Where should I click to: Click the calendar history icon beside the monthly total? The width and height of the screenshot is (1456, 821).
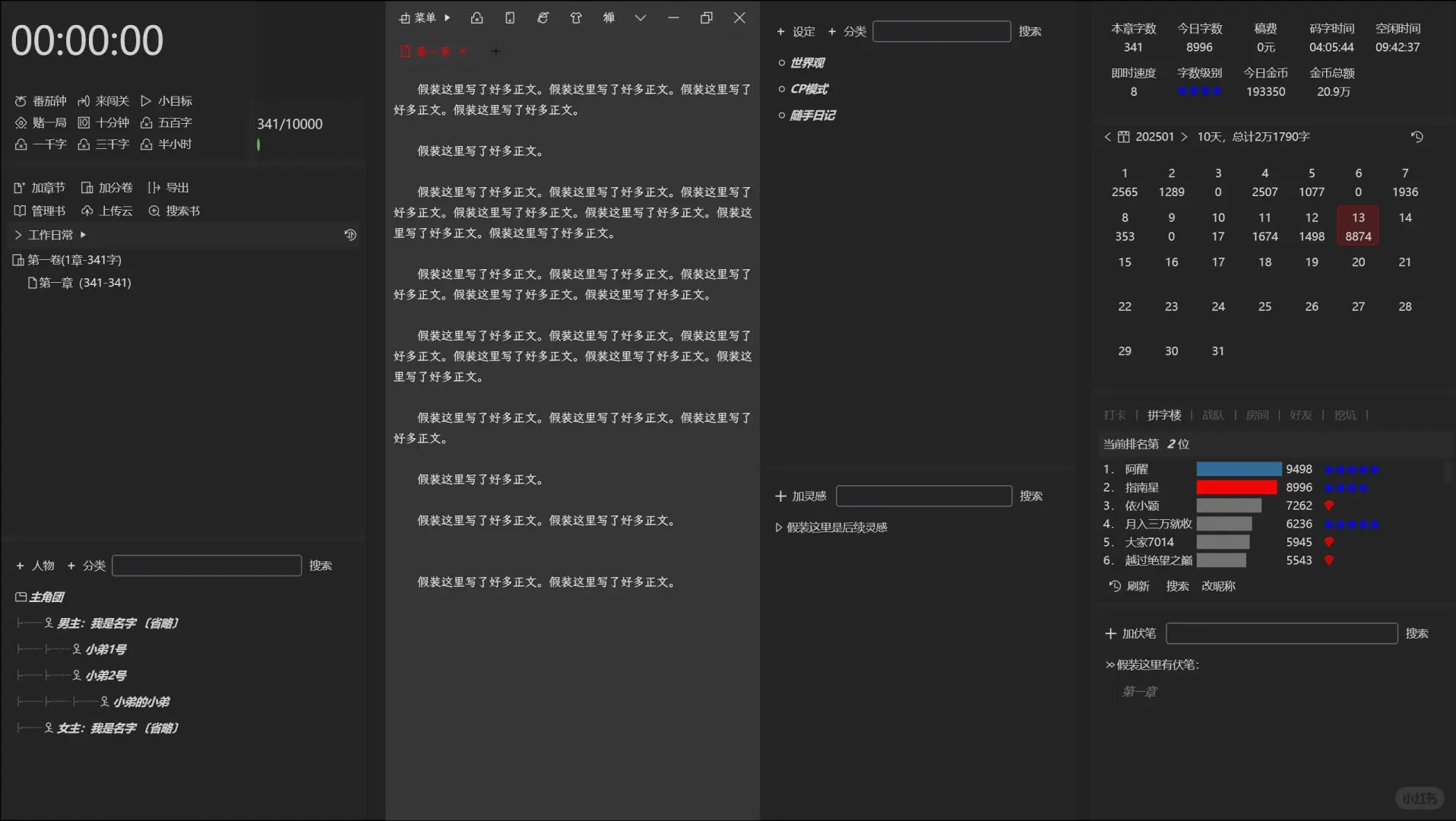[1417, 137]
